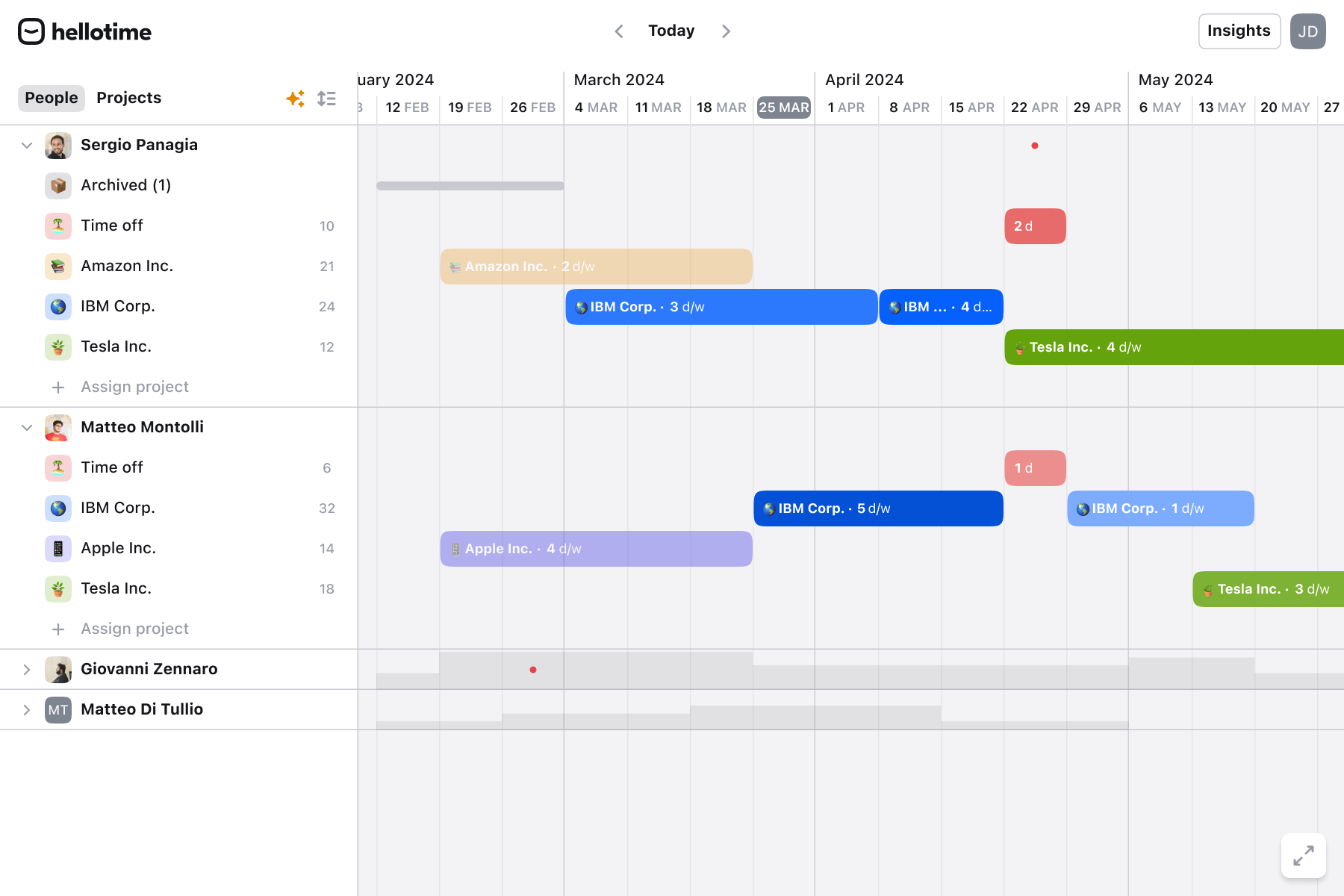Screen dimensions: 1344x896
Task: Open Sergio's 2 d time off block
Action: (x=1035, y=226)
